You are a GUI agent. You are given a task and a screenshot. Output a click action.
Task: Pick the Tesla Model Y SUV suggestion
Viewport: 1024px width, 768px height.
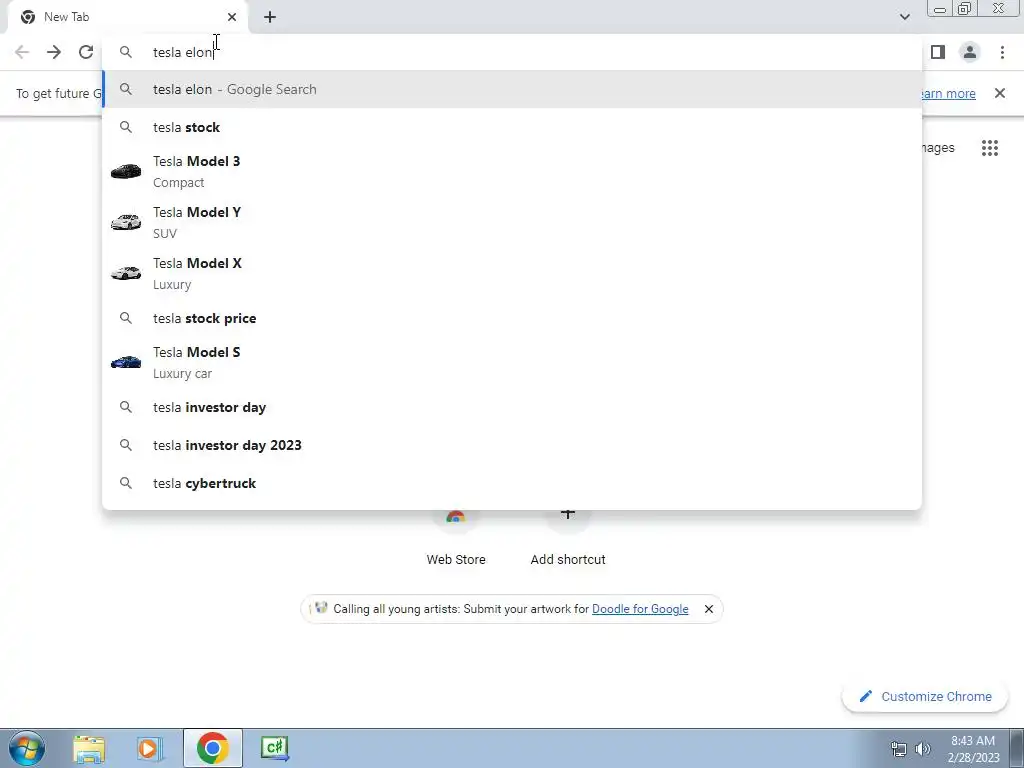coord(512,223)
